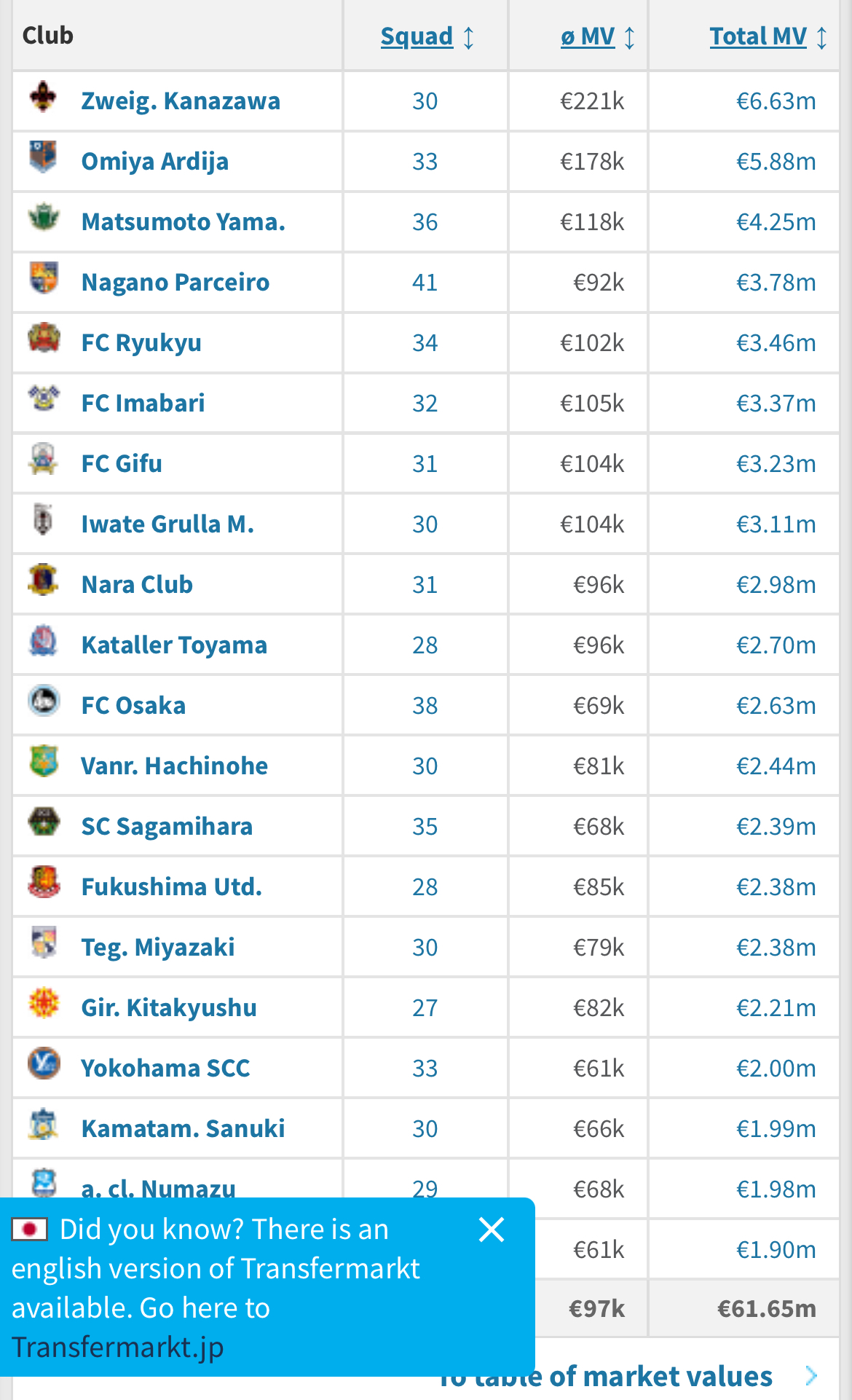Click the Zweigen Kanazawa club crest icon

pos(44,97)
